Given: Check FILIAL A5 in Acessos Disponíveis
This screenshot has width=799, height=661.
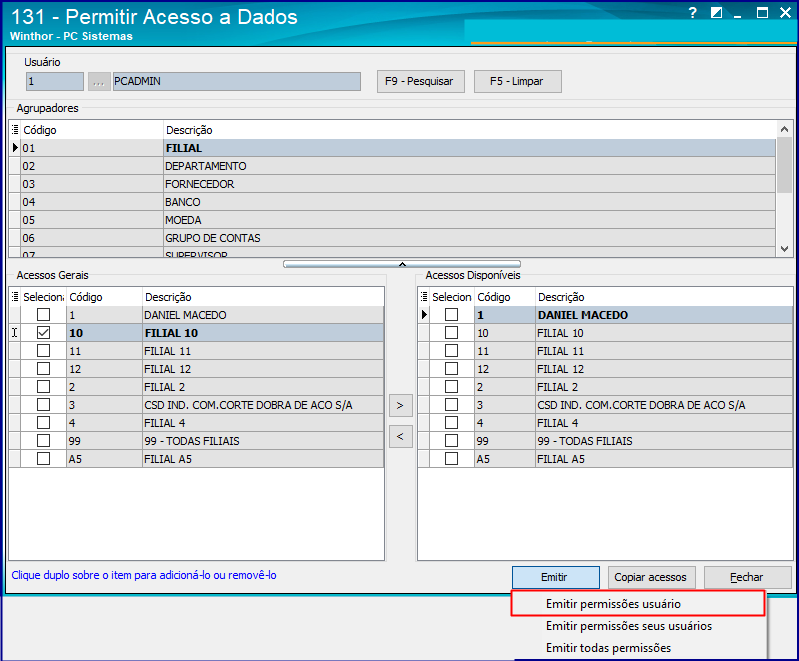Looking at the screenshot, I should pos(451,459).
